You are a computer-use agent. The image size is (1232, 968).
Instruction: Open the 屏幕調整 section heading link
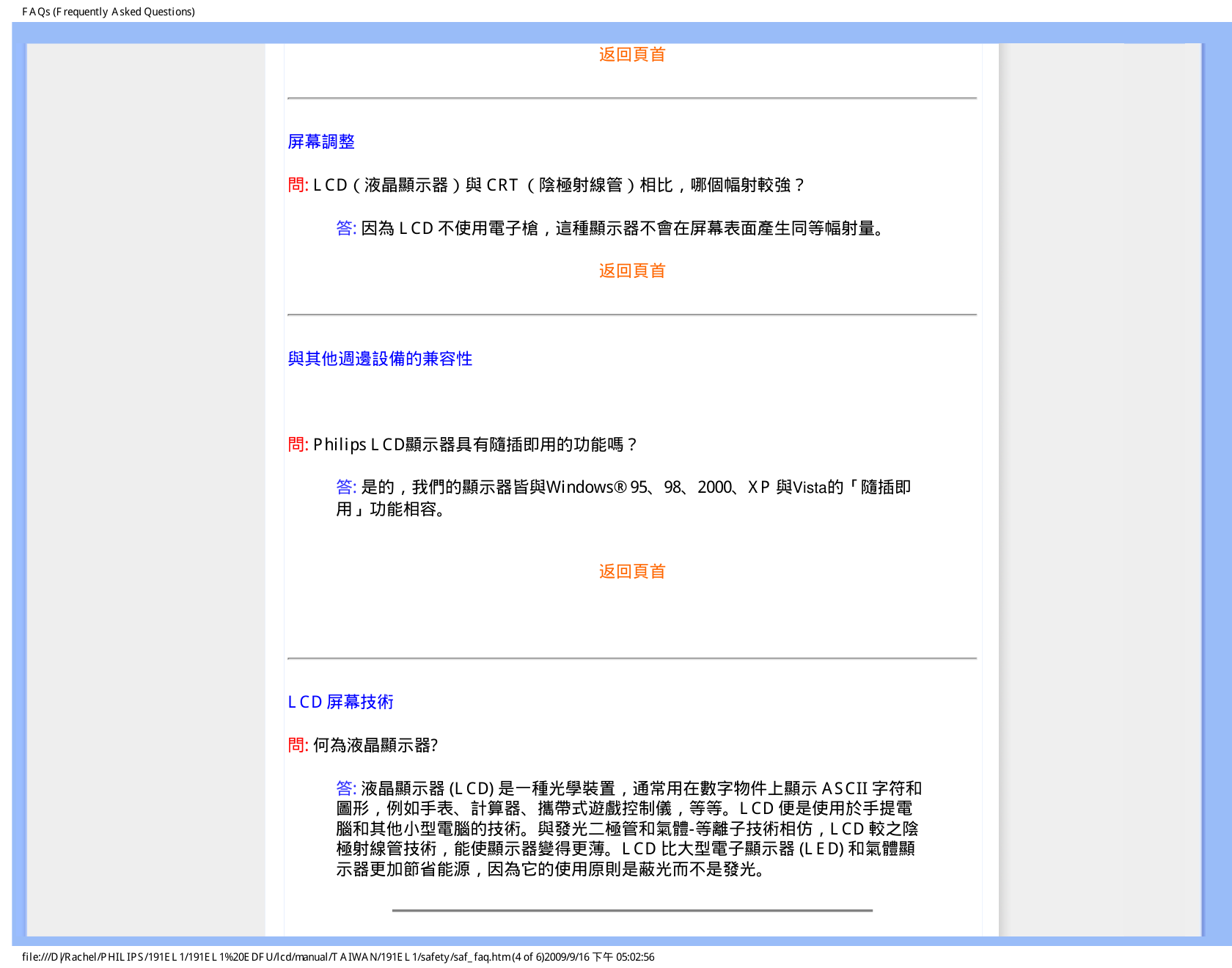321,142
